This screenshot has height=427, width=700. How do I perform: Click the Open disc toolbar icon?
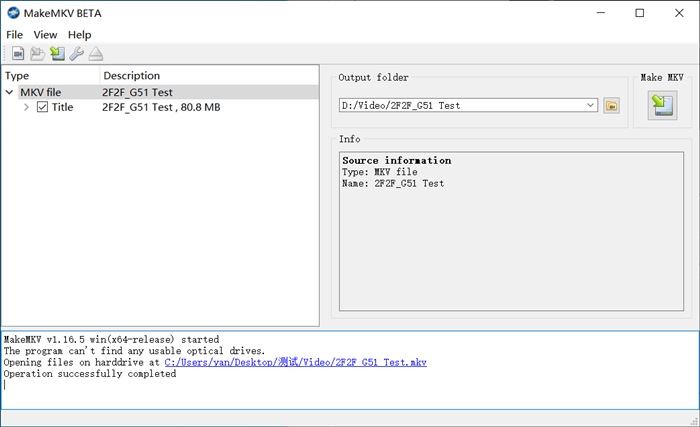[x=38, y=54]
